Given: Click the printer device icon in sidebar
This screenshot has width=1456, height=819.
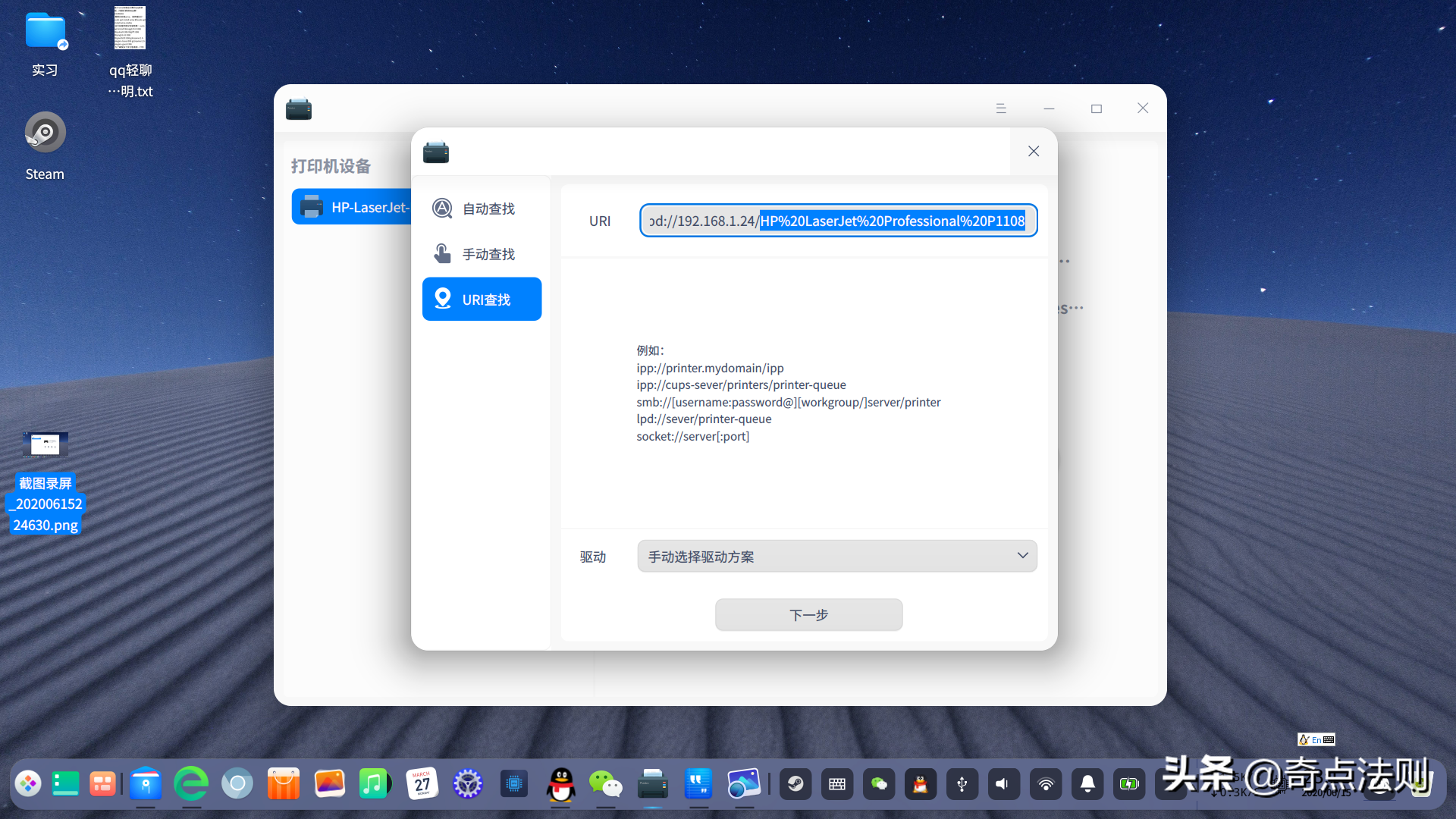Looking at the screenshot, I should tap(312, 206).
